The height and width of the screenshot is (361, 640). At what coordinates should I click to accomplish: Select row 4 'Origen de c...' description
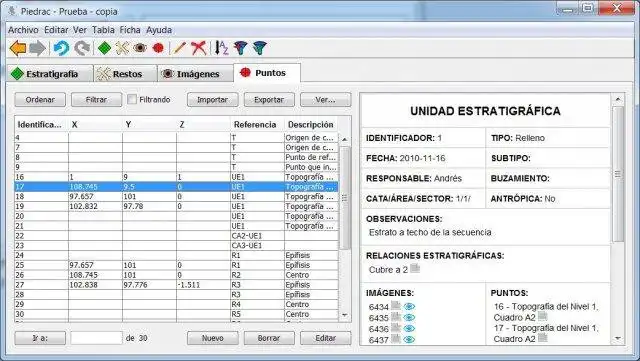311,138
